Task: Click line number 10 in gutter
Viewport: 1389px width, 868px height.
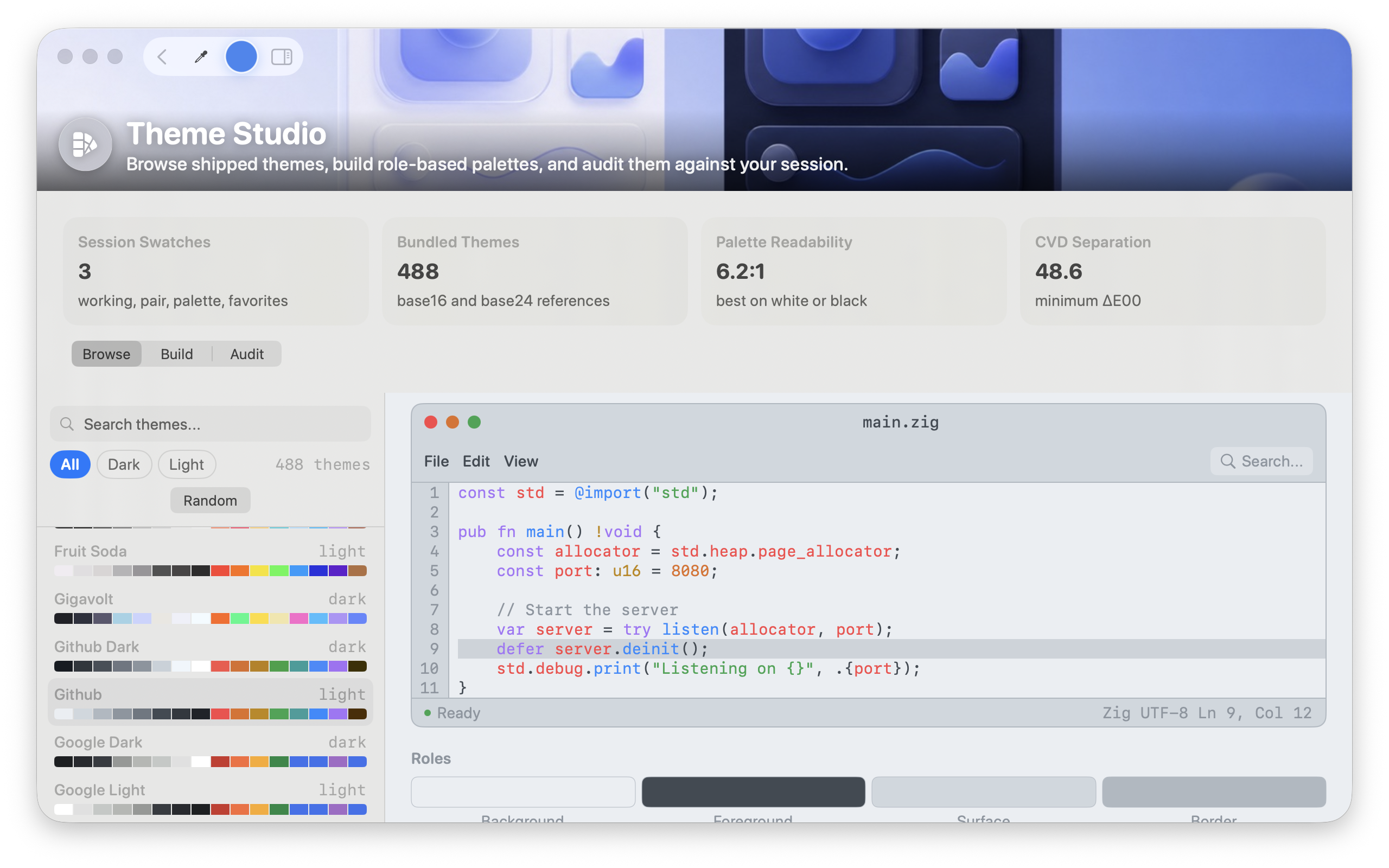Action: tap(429, 668)
